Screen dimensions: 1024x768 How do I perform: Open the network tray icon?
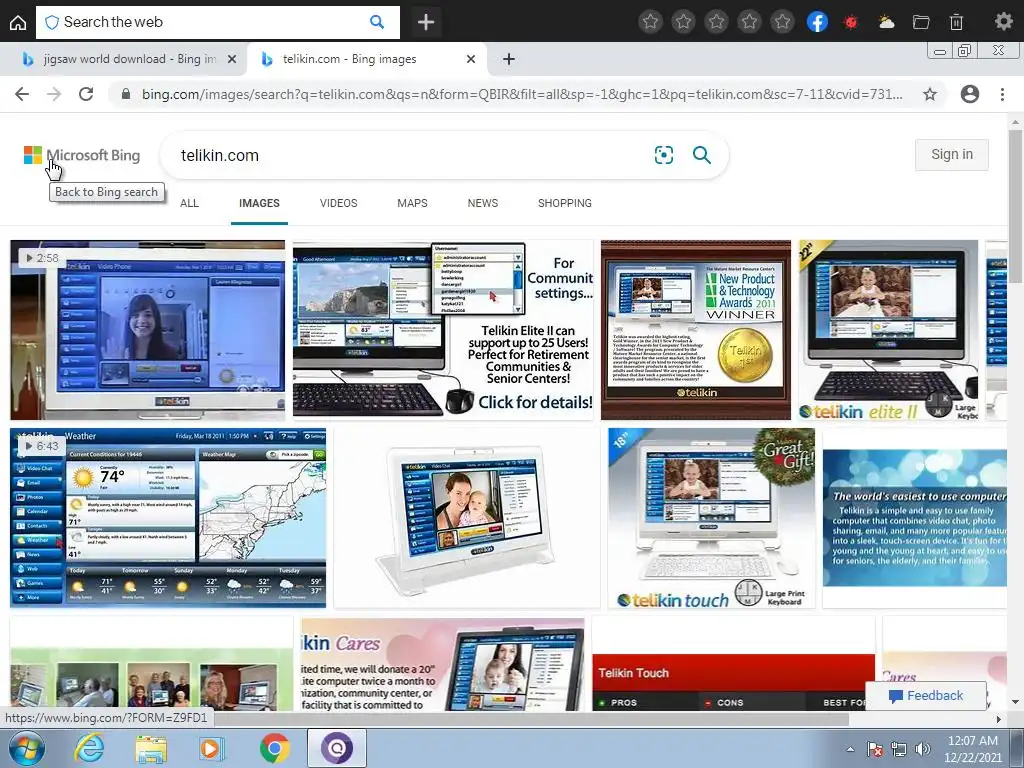(x=899, y=749)
